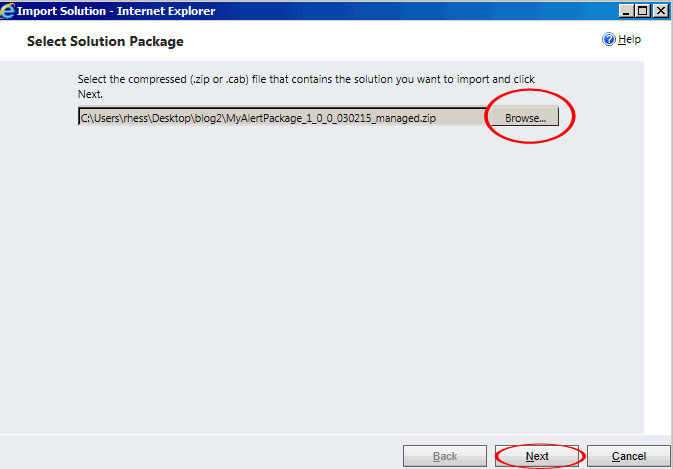Click the word "Next." below the instructions

click(x=90, y=94)
